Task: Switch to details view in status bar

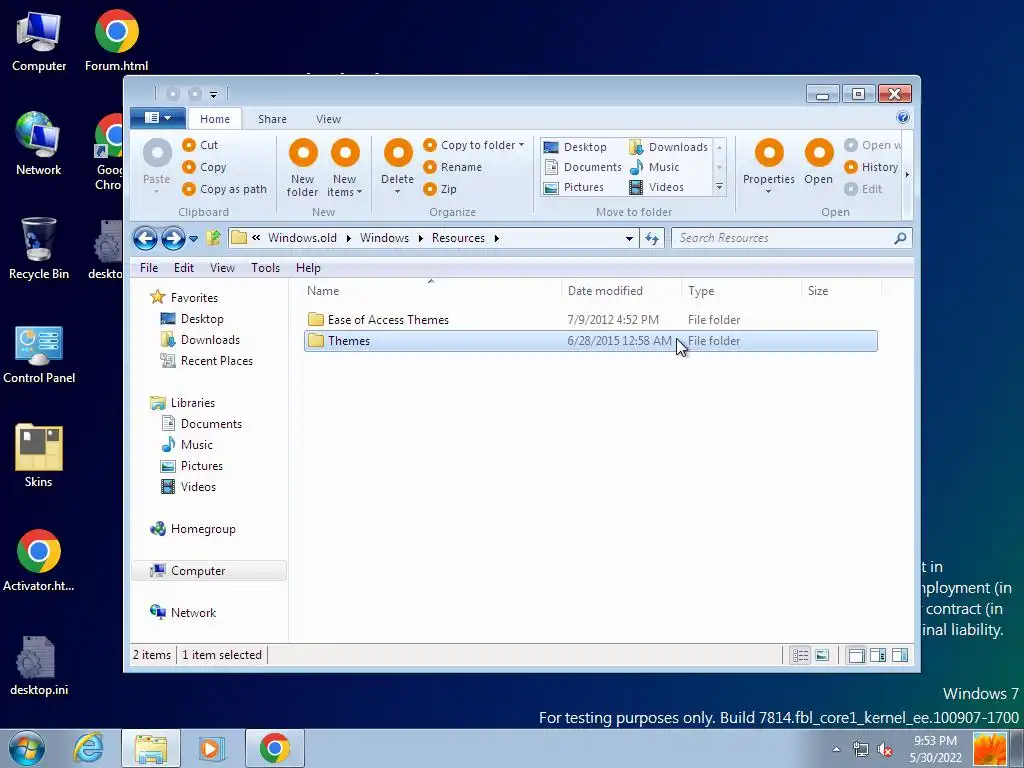Action: [800, 655]
